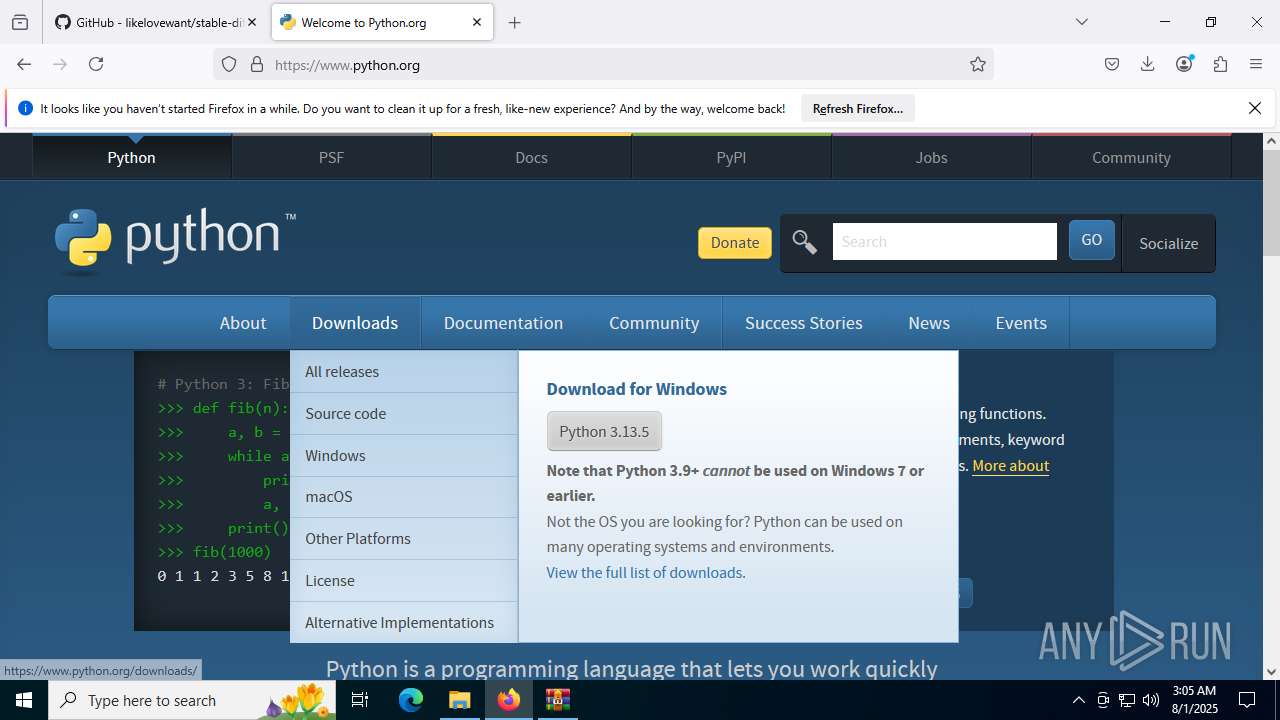Click the search magnifier icon

(804, 242)
